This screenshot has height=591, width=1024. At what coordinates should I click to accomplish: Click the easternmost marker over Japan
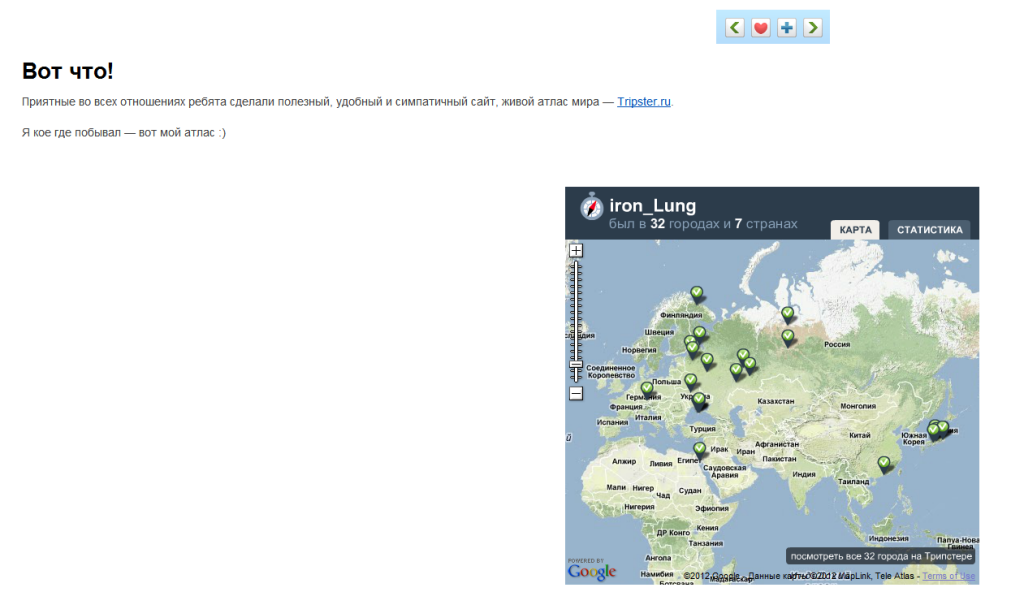[x=943, y=428]
